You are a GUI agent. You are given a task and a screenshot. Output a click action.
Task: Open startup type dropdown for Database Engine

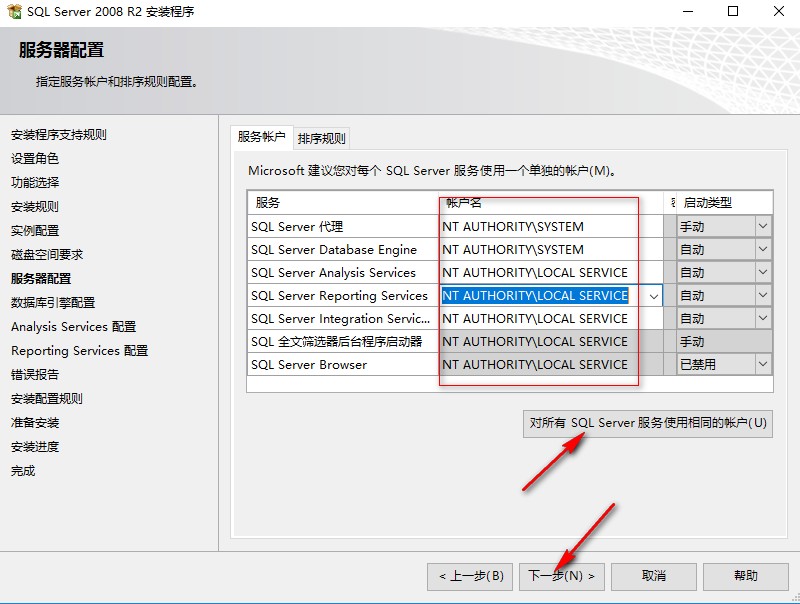point(763,249)
